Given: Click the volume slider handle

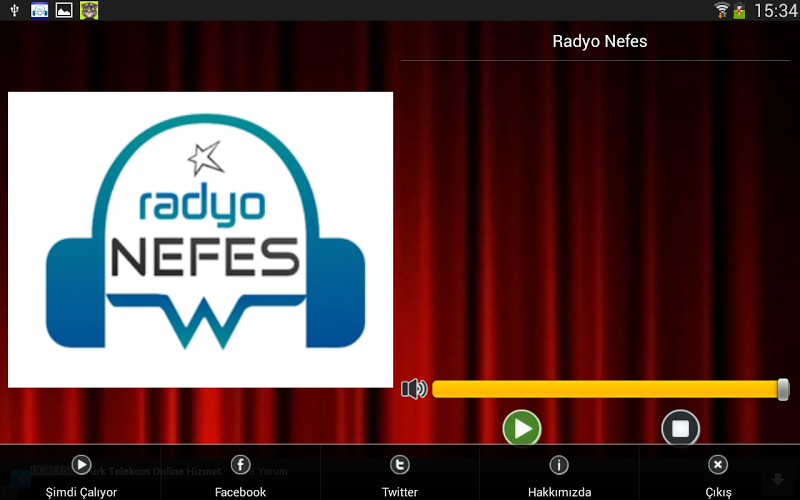Looking at the screenshot, I should point(783,389).
